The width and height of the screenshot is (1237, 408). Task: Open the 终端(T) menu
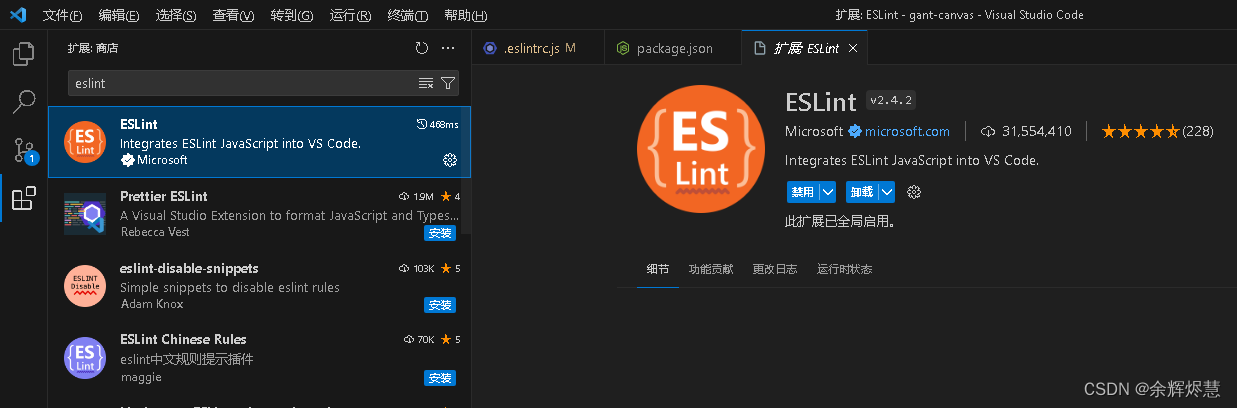[407, 16]
